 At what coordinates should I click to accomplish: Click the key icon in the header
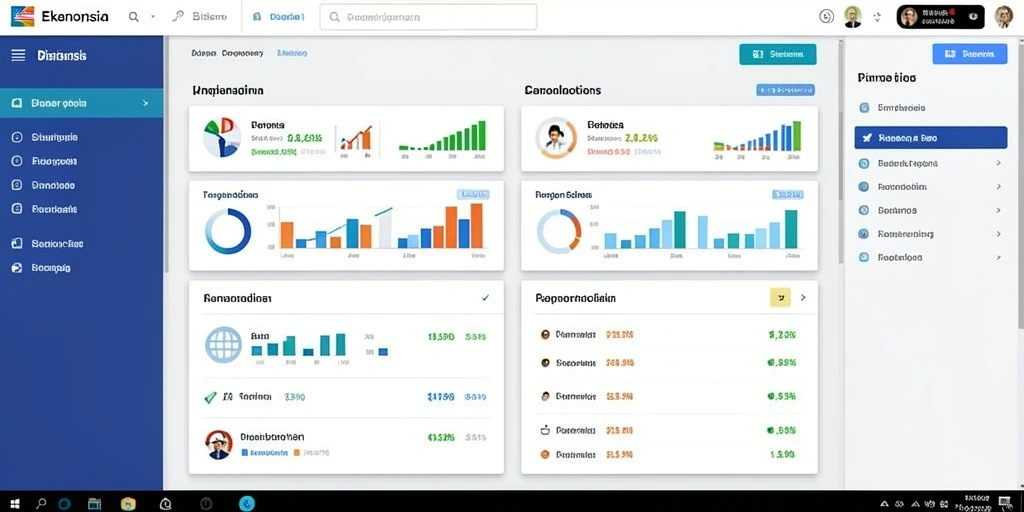178,17
